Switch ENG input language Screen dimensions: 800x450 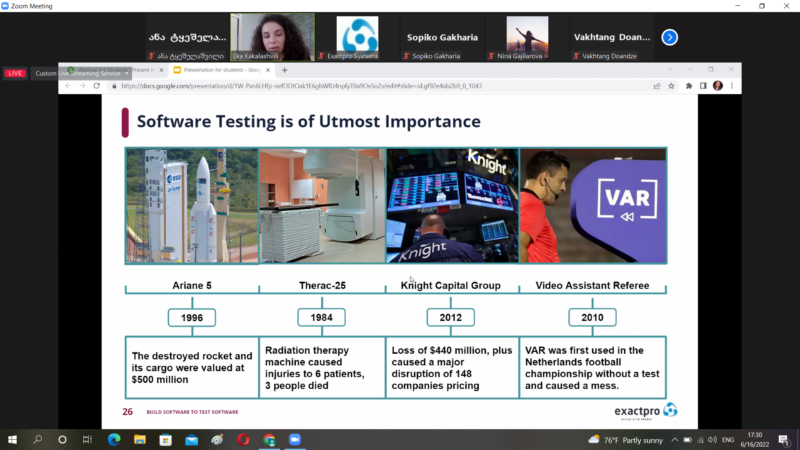tap(728, 440)
